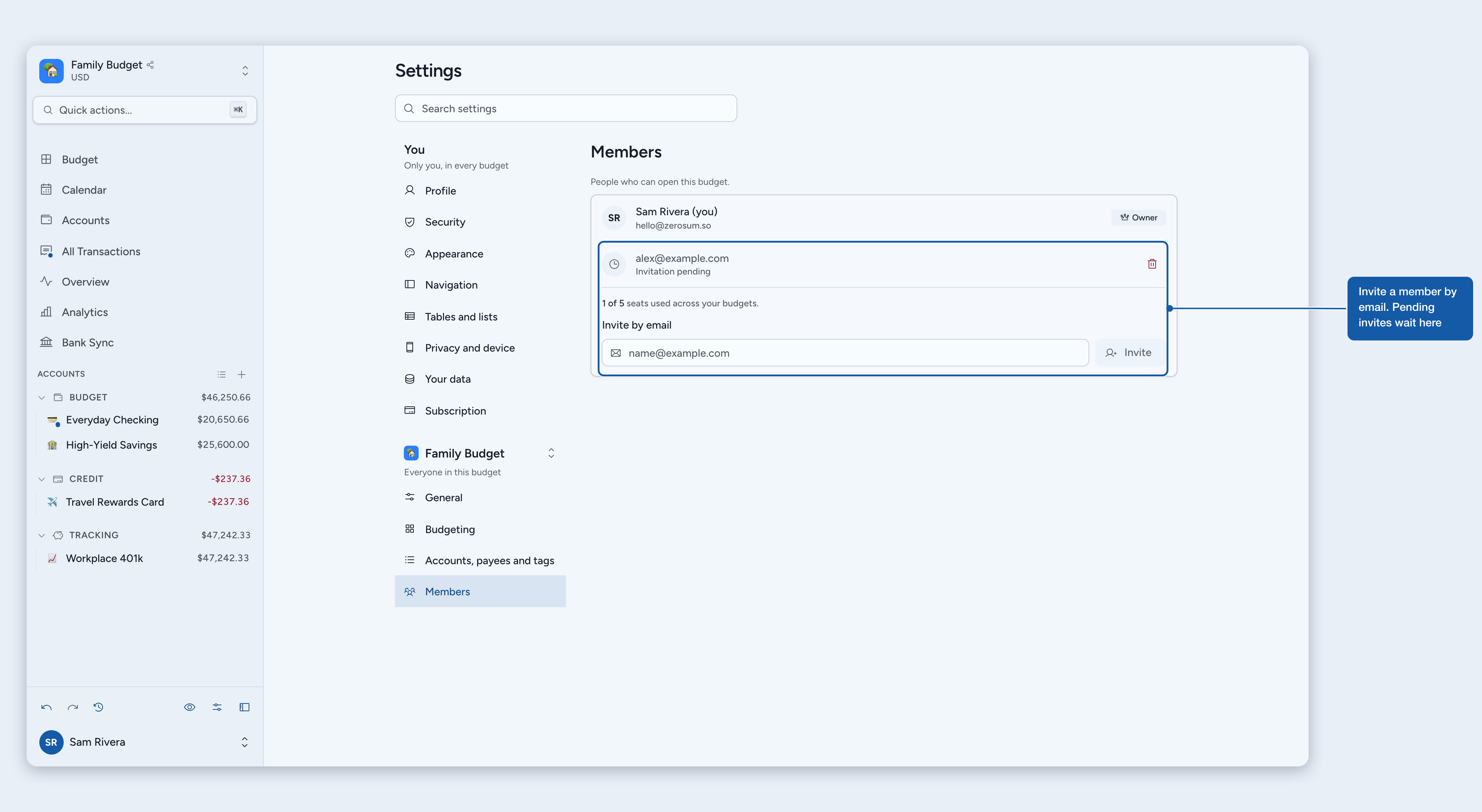The width and height of the screenshot is (1482, 812).
Task: Go to the Budget page
Action: click(145, 159)
